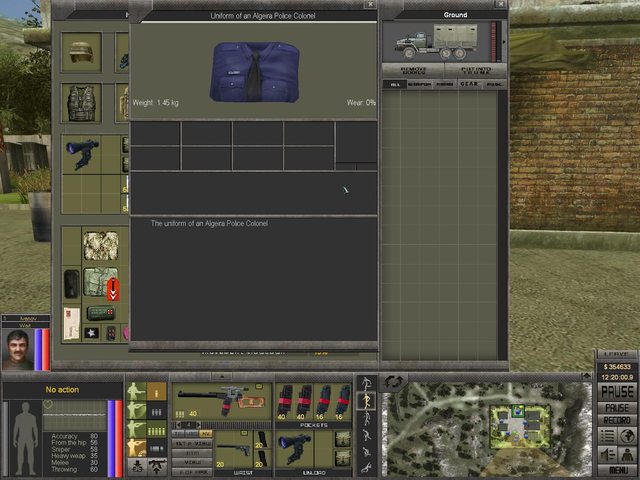Select the desert camouflage uniform item
The width and height of the screenshot is (640, 480).
pos(100,246)
